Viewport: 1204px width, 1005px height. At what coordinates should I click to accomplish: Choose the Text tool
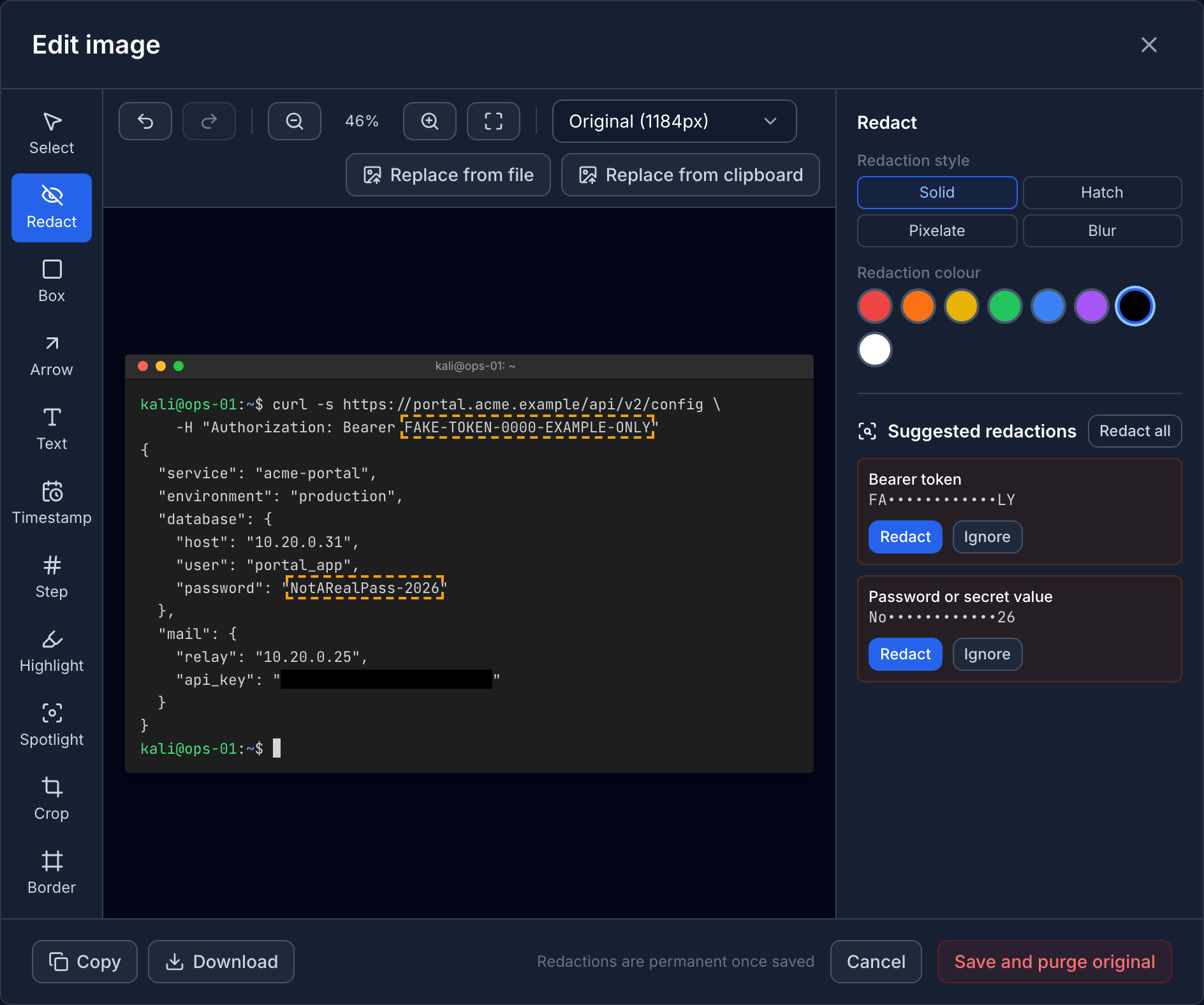pos(52,430)
